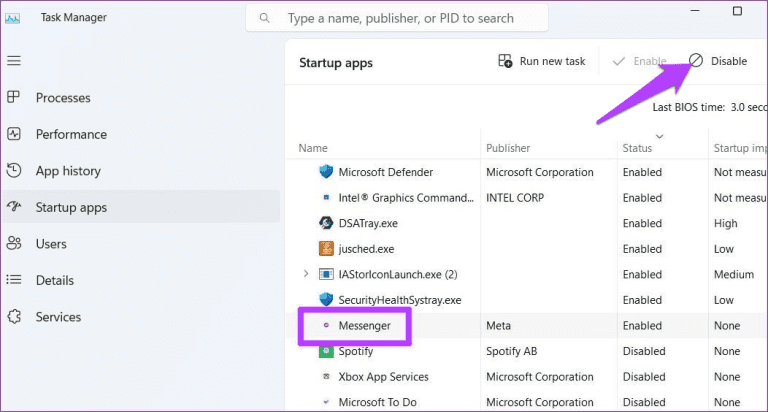Click Messenger's Enabled status cell
Image resolution: width=768 pixels, height=412 pixels.
(642, 325)
